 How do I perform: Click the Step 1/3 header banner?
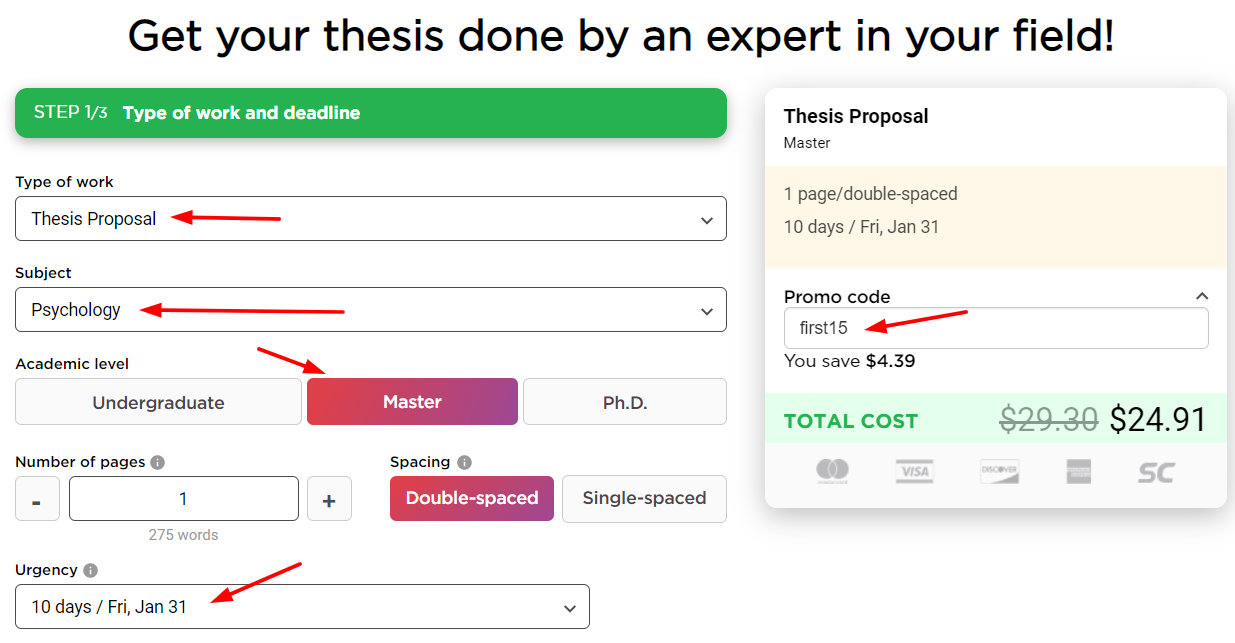point(371,113)
